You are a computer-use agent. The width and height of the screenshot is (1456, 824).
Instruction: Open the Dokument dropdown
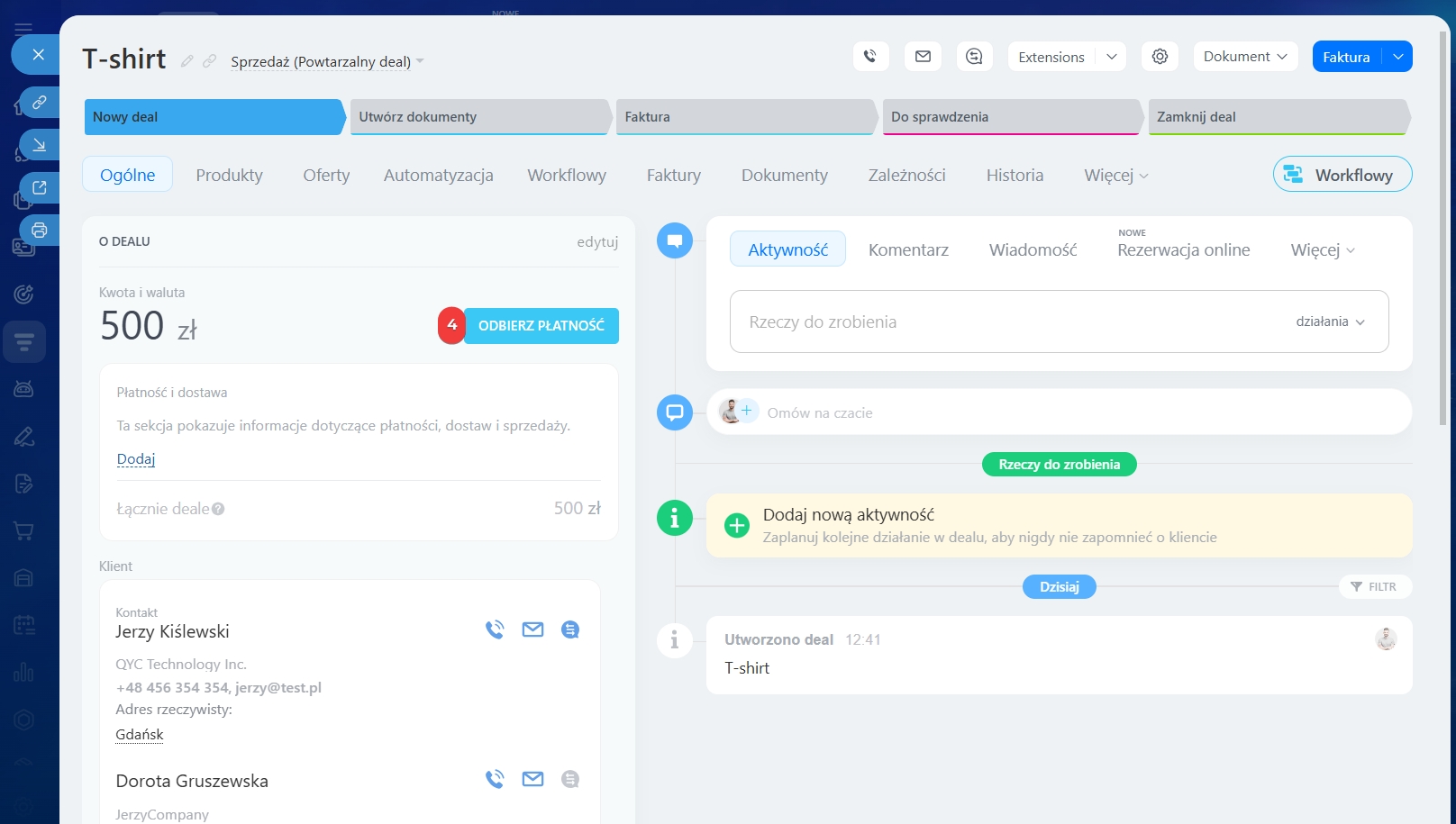point(1245,57)
